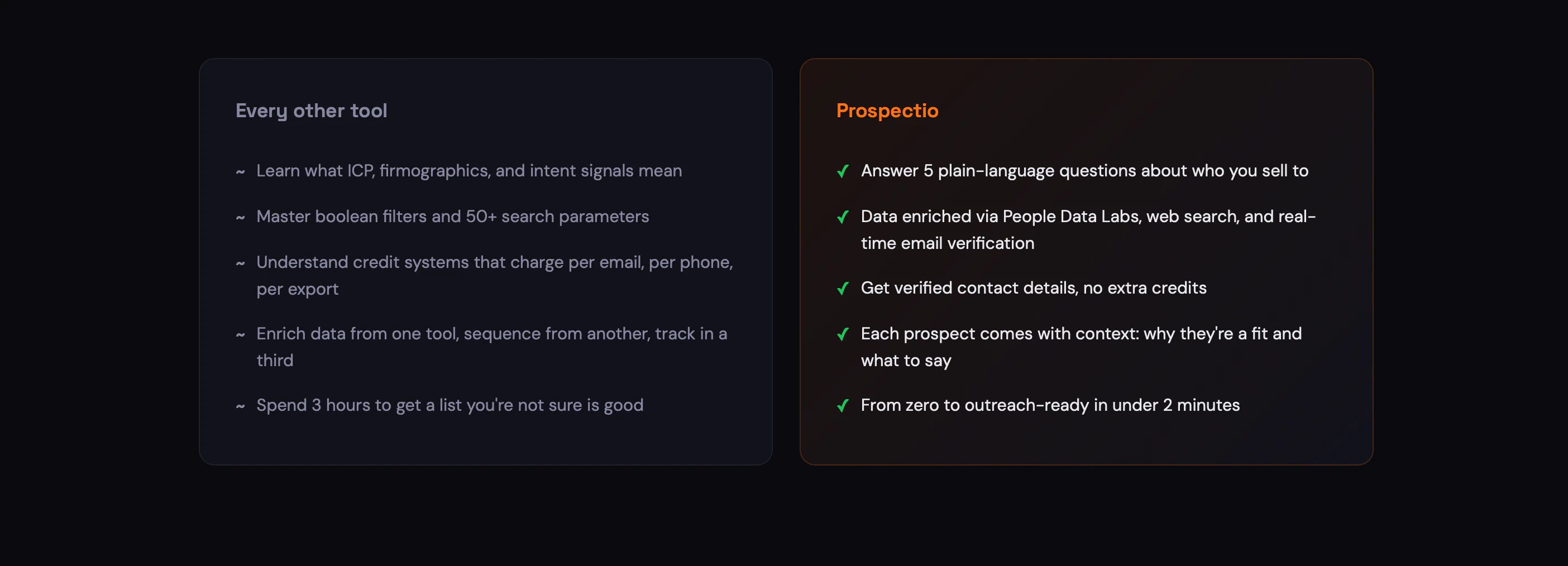1568x566 pixels.
Task: Click the checkmark next to 'Data enriched via People Data Labs'
Action: (x=843, y=217)
